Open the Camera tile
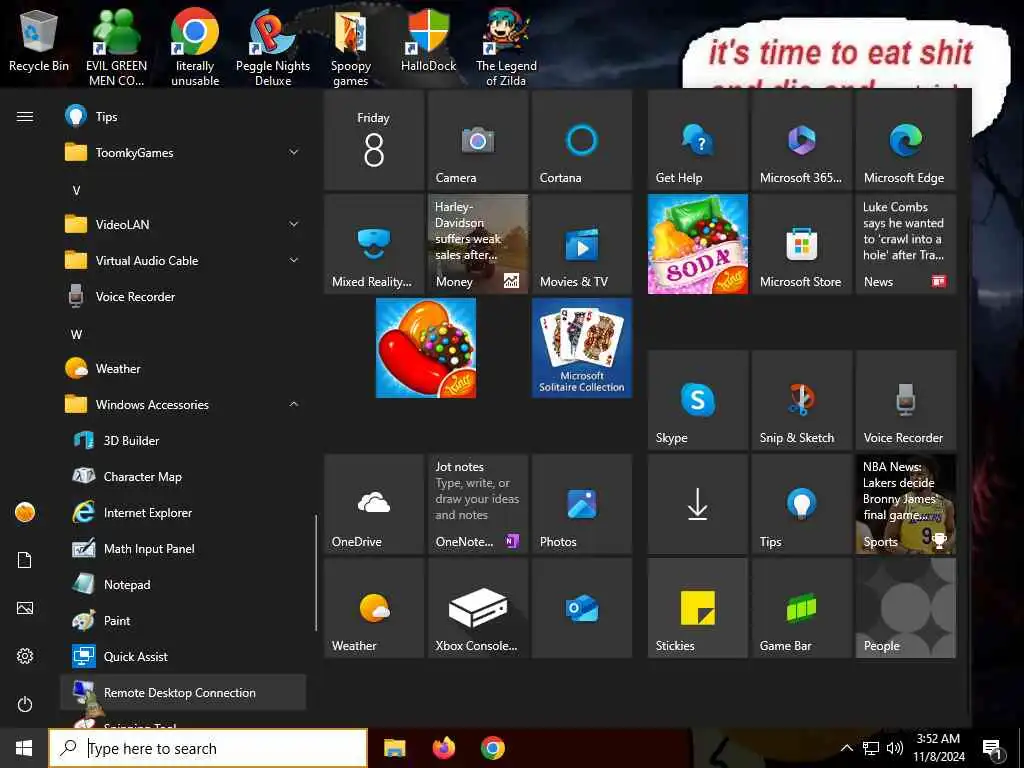 (x=477, y=140)
